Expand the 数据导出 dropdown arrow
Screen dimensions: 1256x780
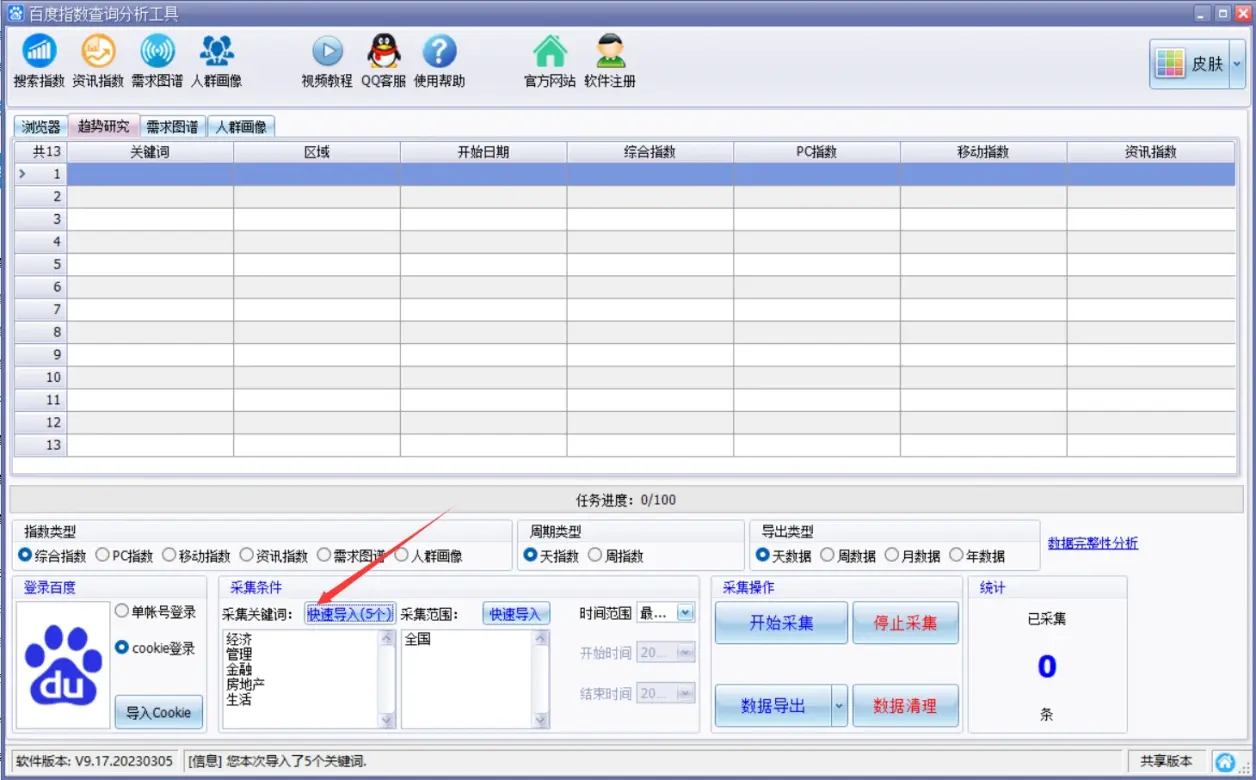840,706
